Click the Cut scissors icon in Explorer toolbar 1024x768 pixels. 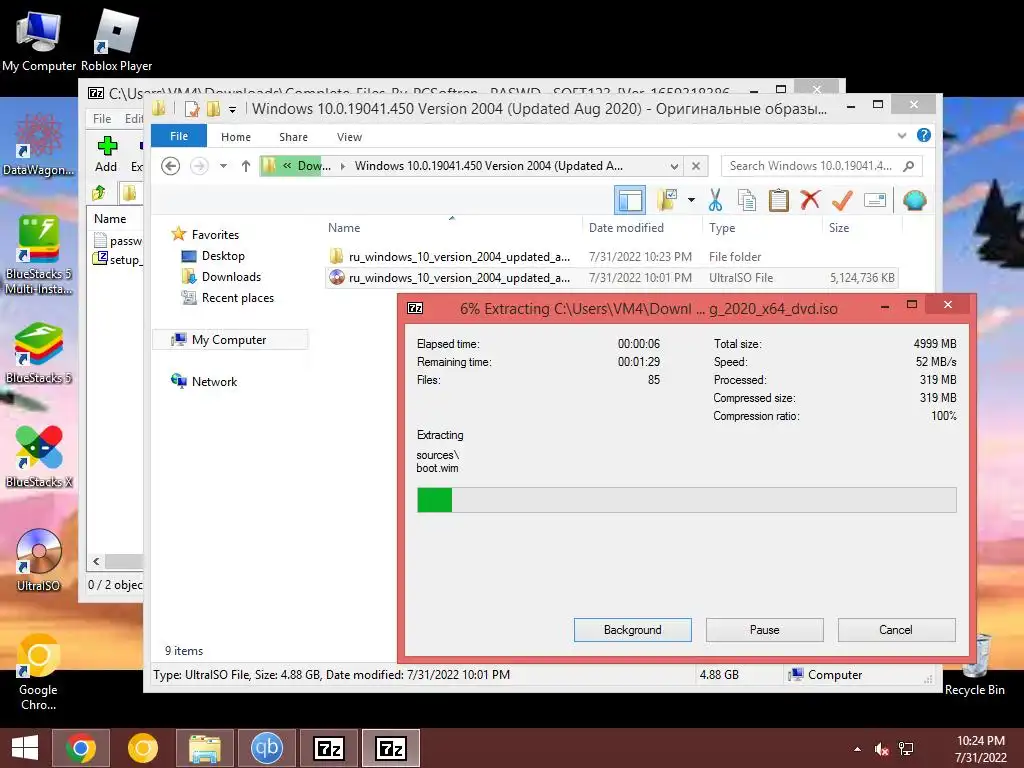coord(715,200)
